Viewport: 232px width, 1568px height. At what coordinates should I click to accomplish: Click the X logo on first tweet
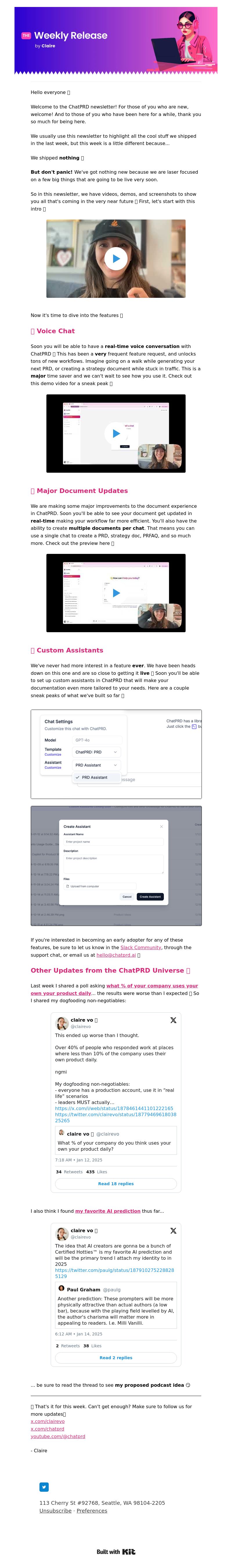[x=173, y=1020]
